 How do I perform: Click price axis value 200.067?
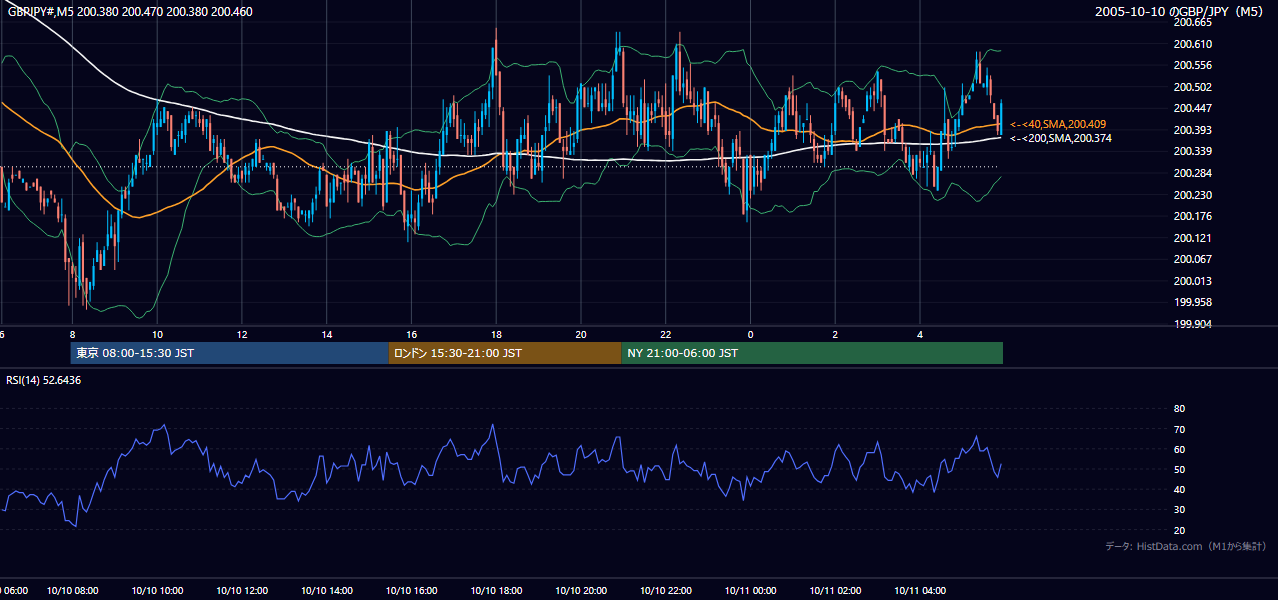click(x=1192, y=259)
